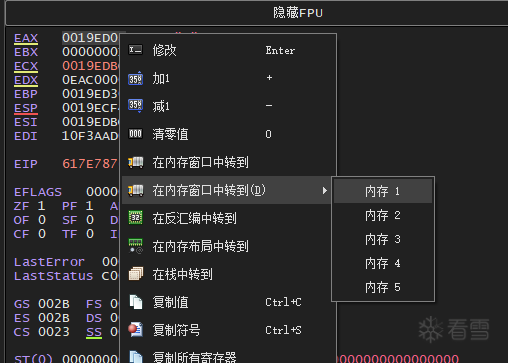
Task: Open 在内存窗口中转到(D) submenu entry
Action: pos(228,190)
